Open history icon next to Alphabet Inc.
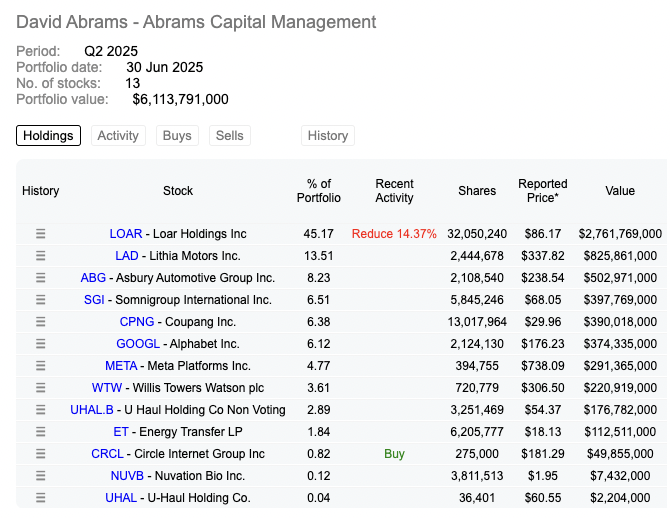The image size is (670, 518). (41, 344)
